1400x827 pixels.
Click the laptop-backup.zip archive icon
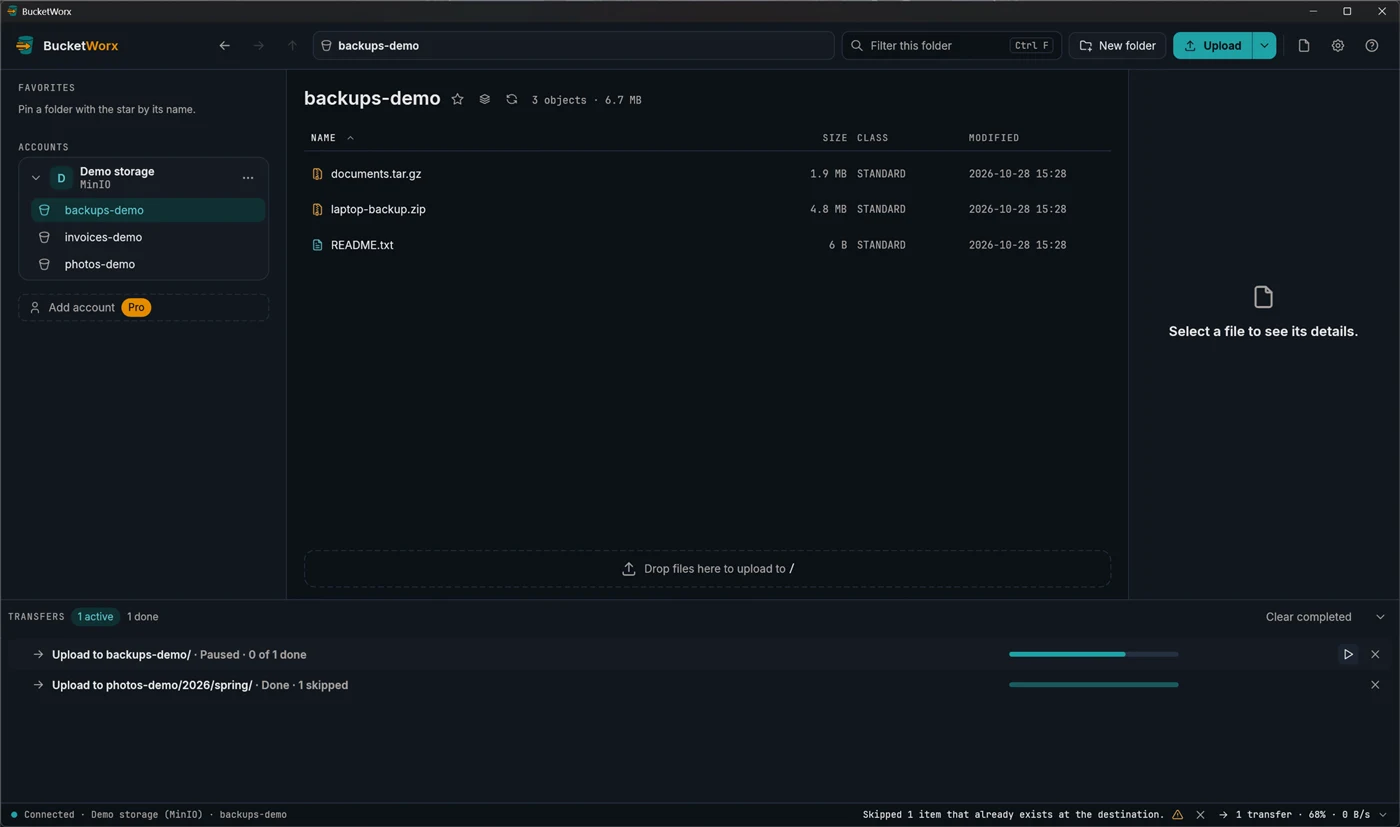(317, 209)
